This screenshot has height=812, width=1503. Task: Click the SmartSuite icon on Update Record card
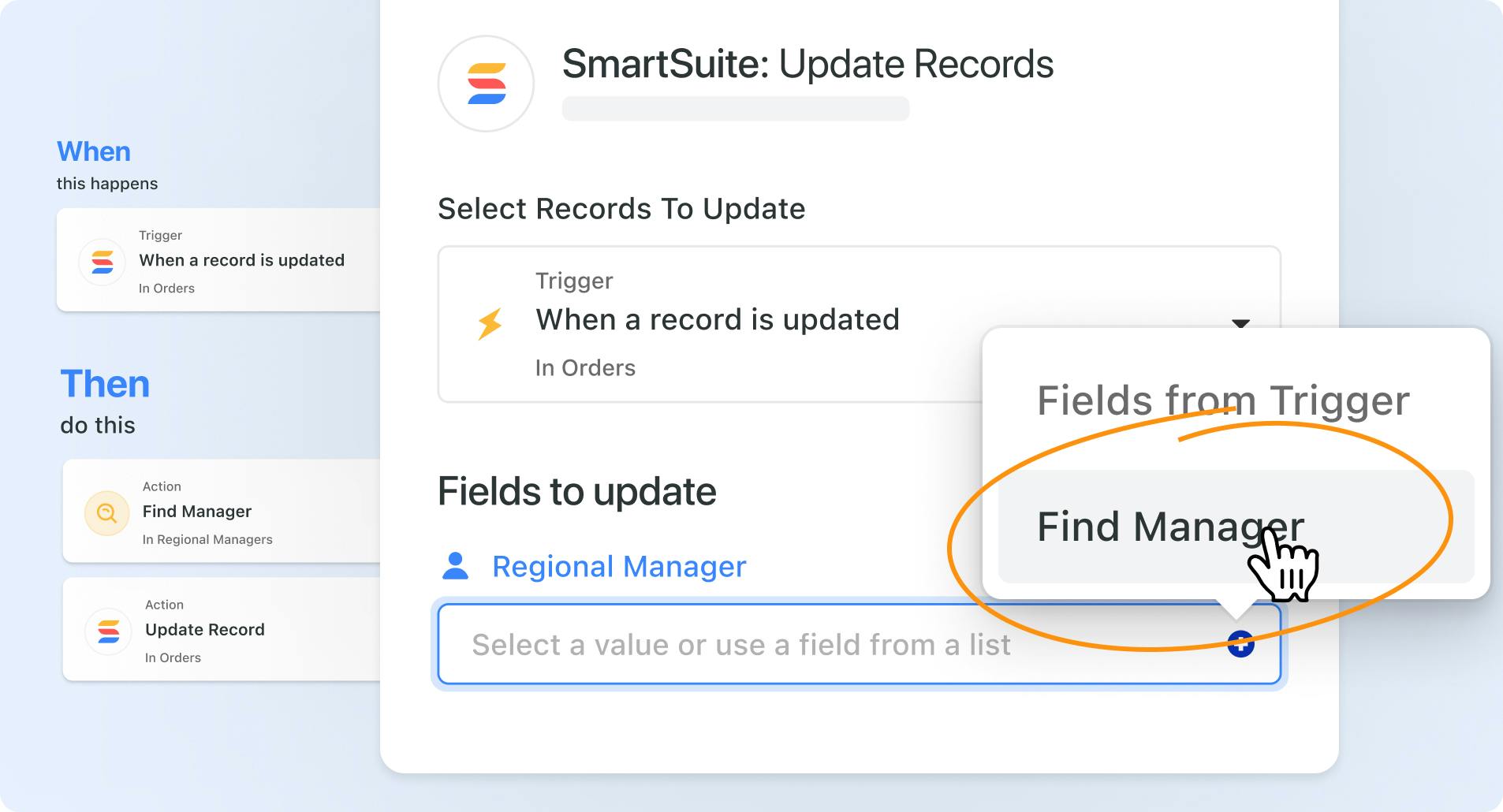click(108, 631)
